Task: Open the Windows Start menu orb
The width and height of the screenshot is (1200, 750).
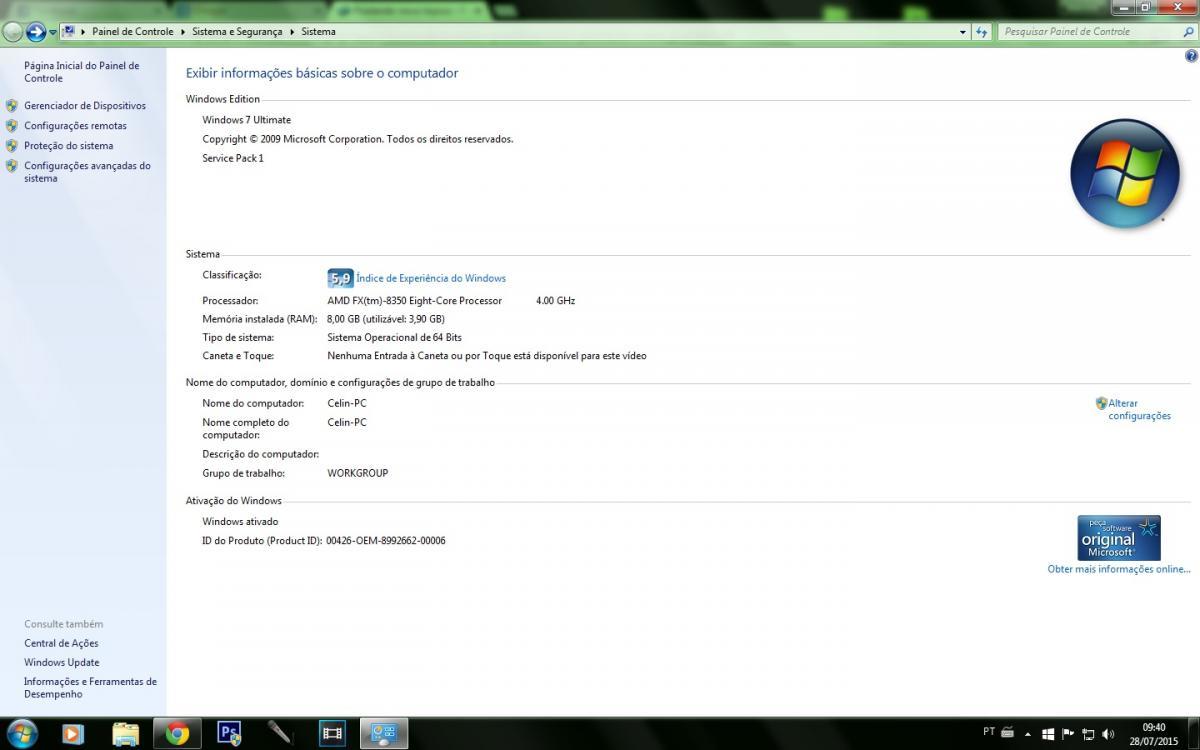Action: coord(21,733)
